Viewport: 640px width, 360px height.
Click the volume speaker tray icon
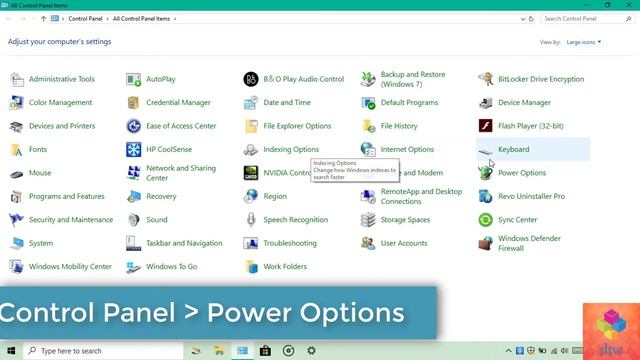pyautogui.click(x=564, y=351)
